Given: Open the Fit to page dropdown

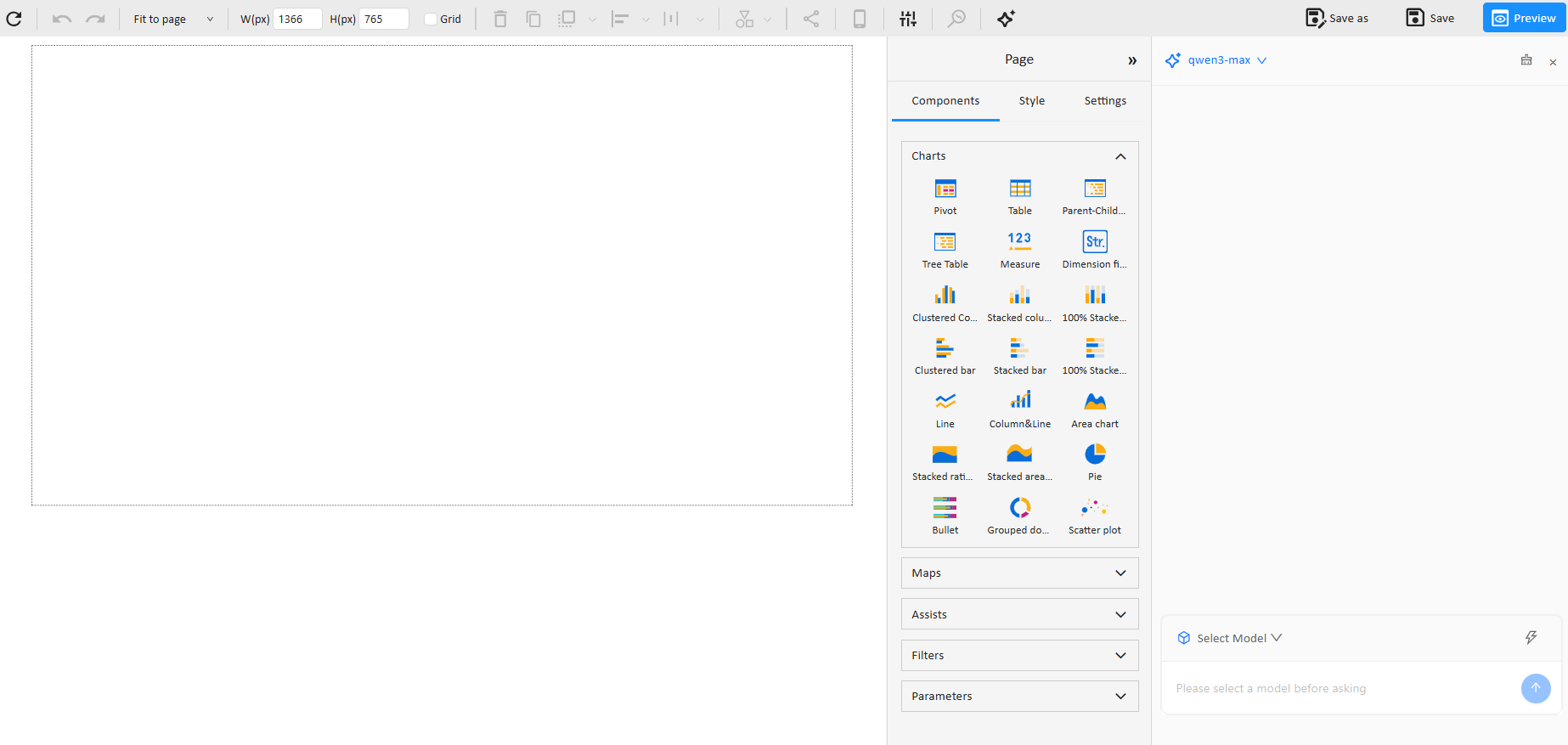Looking at the screenshot, I should [173, 19].
